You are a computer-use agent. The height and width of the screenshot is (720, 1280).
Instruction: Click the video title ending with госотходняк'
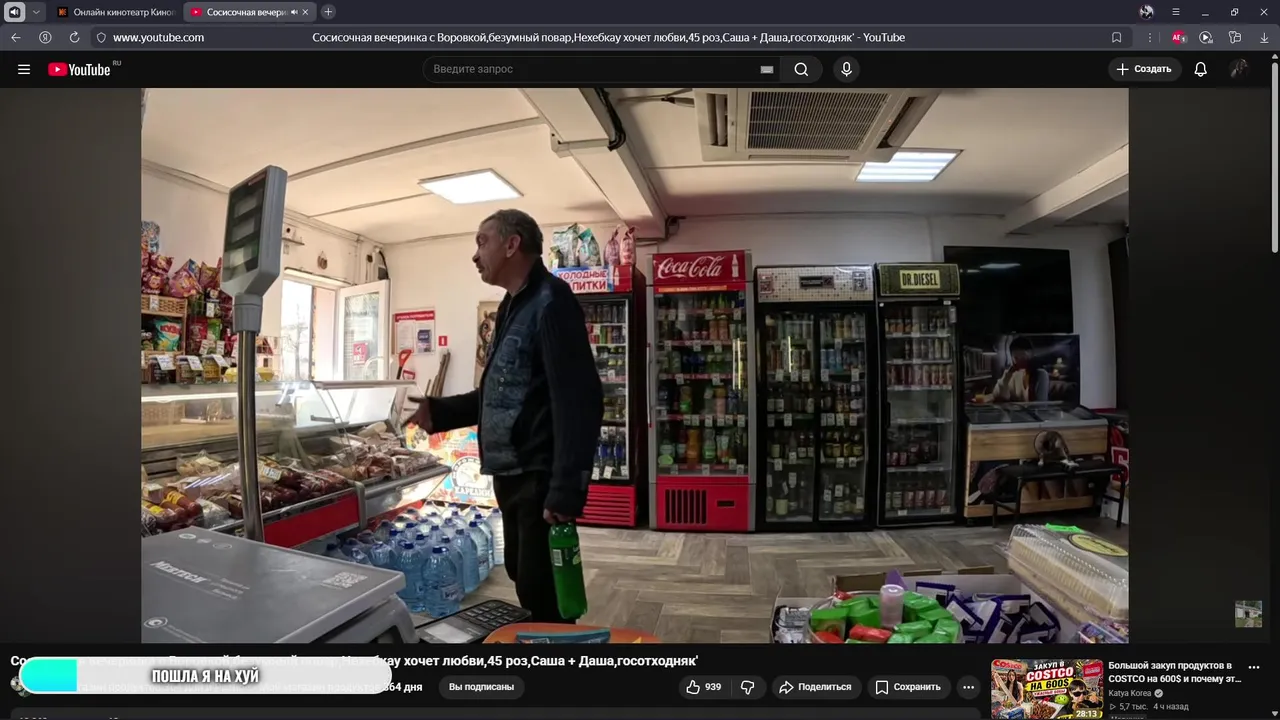coord(354,661)
